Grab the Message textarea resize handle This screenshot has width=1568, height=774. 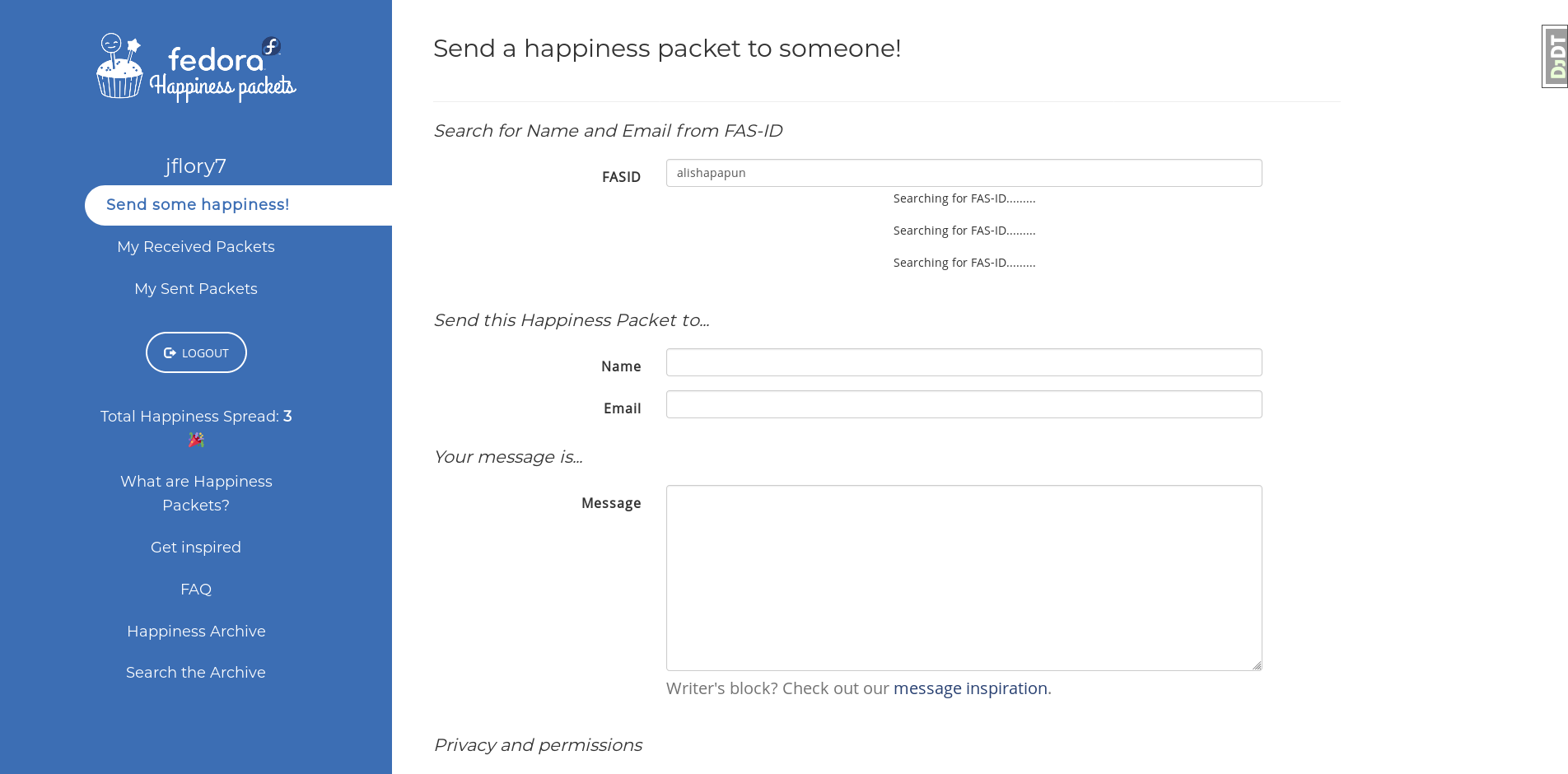point(1257,665)
